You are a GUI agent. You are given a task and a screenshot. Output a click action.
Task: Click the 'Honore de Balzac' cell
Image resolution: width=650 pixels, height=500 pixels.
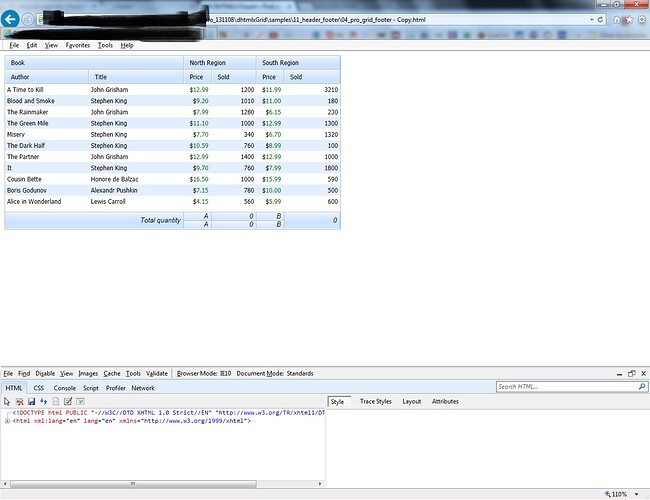(x=136, y=179)
